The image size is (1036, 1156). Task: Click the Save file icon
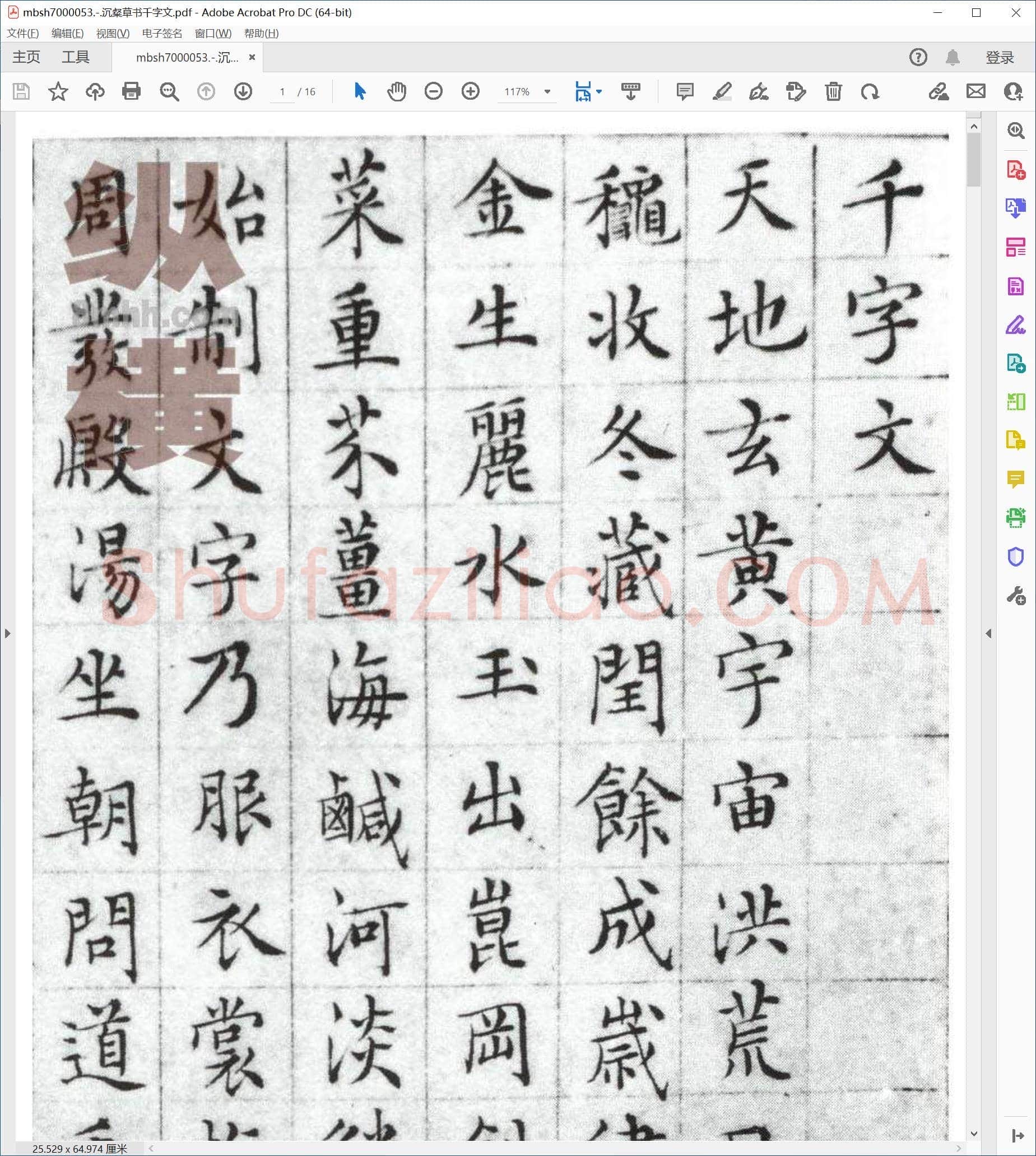[21, 92]
